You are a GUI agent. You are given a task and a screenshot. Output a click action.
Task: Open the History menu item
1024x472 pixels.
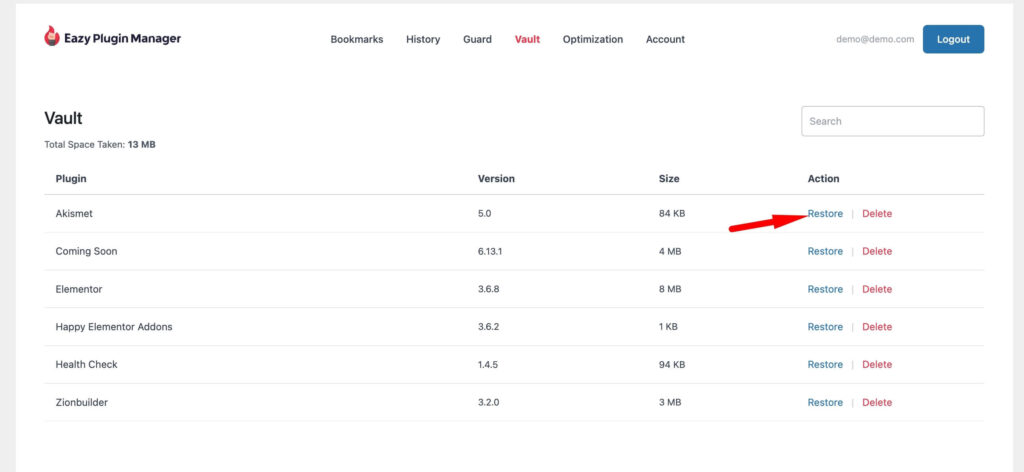coord(423,39)
